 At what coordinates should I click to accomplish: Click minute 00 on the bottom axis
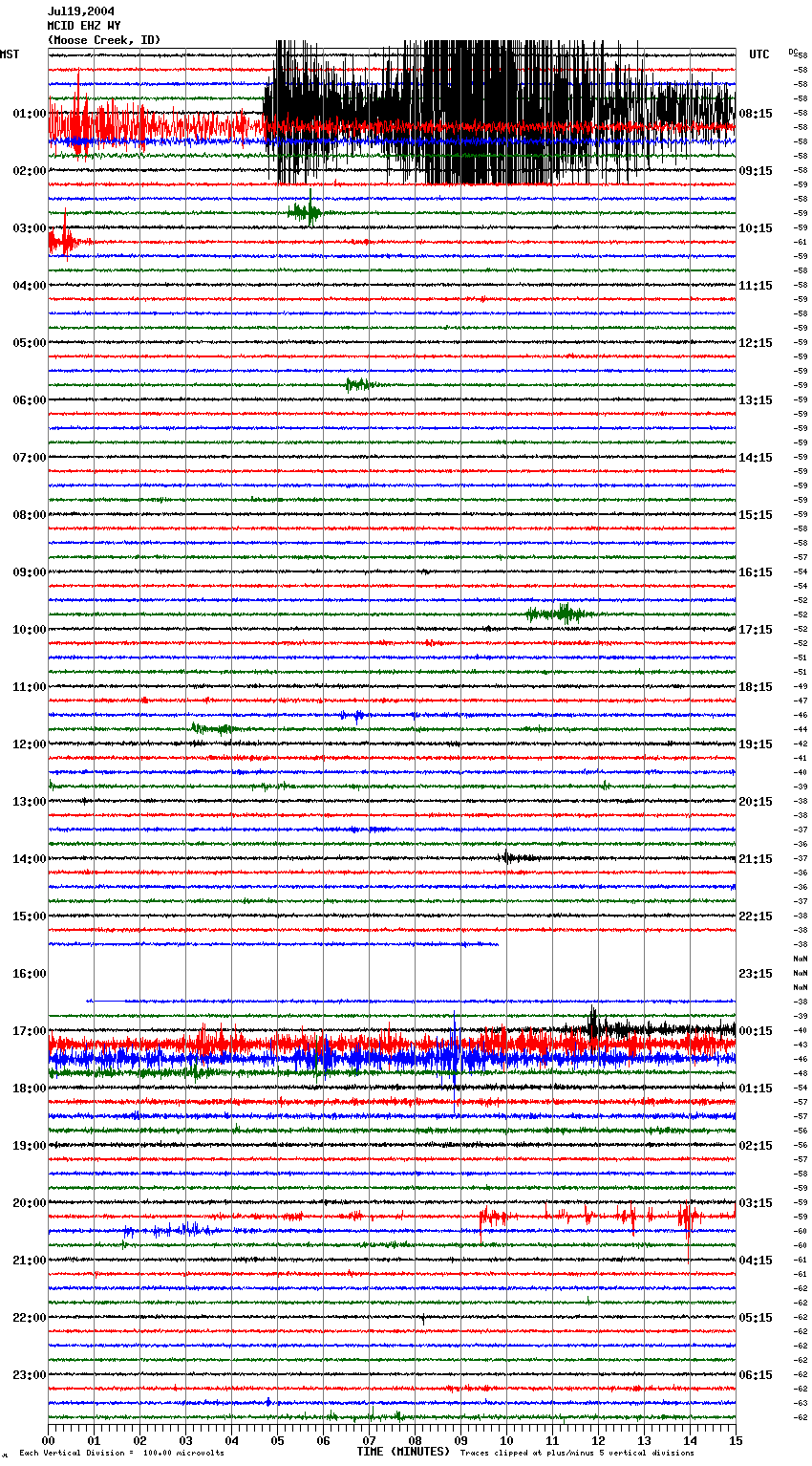click(x=48, y=1440)
